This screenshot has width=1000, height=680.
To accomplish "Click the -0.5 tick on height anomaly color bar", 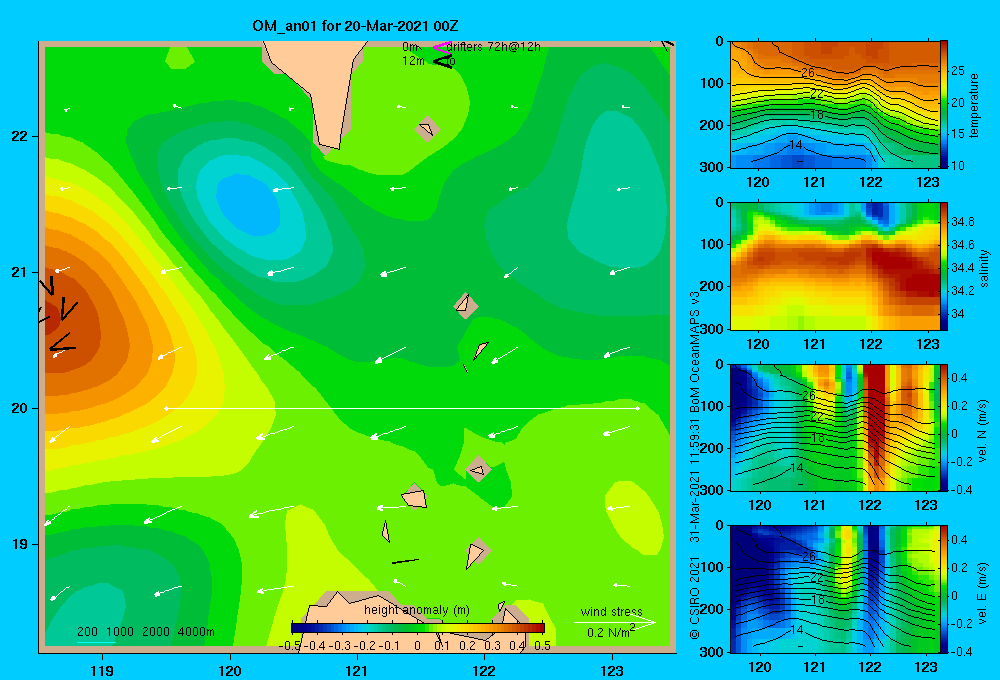I will pyautogui.click(x=290, y=646).
